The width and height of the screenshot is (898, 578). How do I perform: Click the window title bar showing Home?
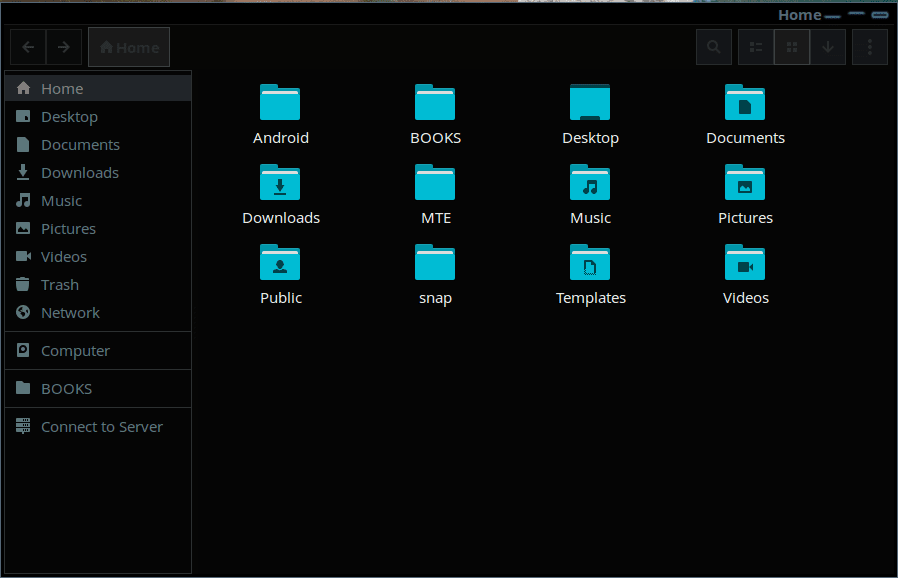pos(798,14)
